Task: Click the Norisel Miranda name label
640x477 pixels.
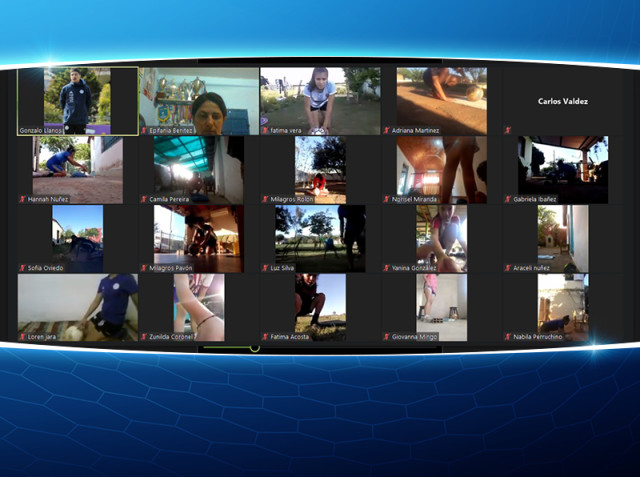Action: (414, 199)
